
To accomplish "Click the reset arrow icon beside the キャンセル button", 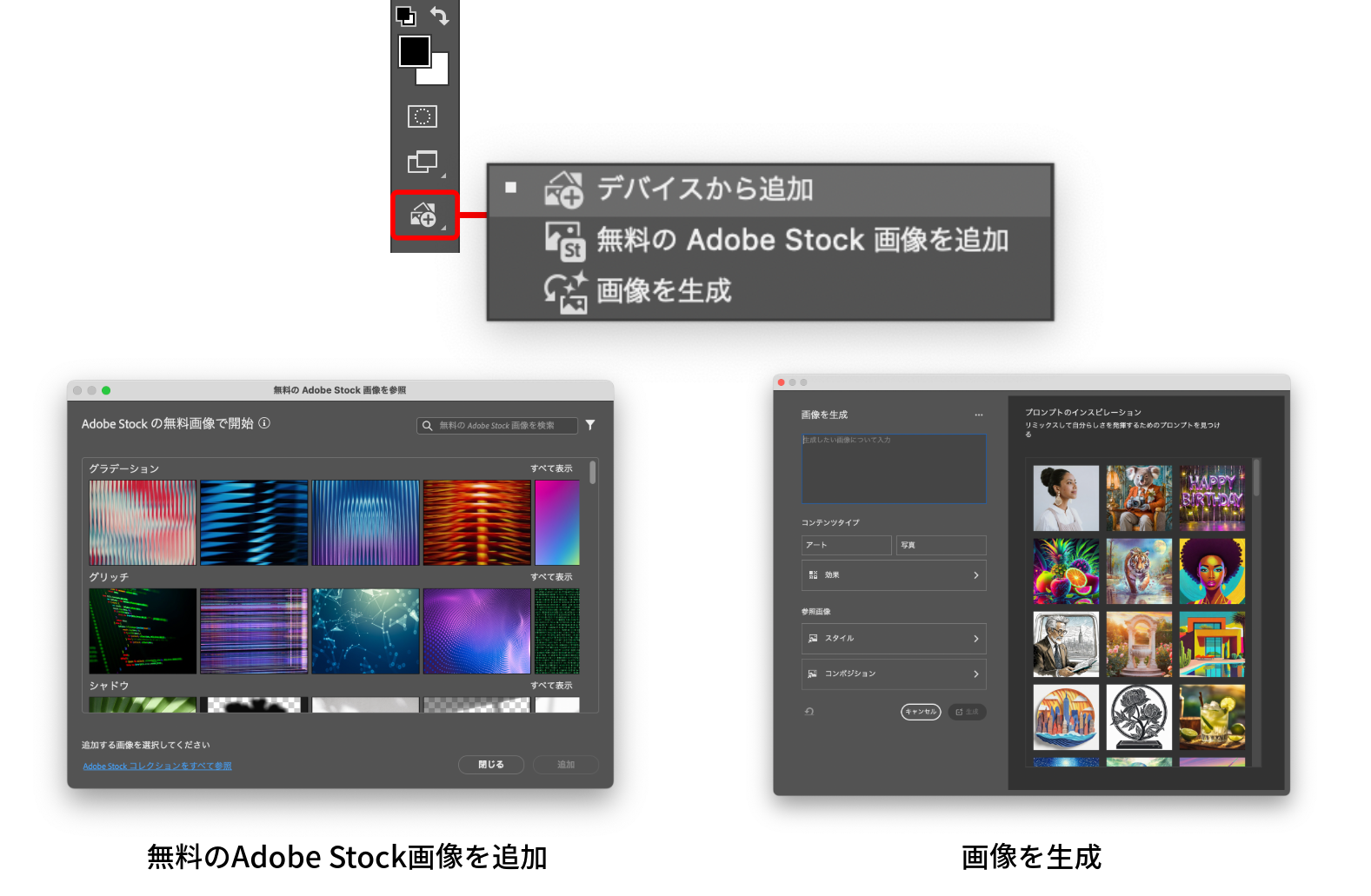I will point(809,712).
